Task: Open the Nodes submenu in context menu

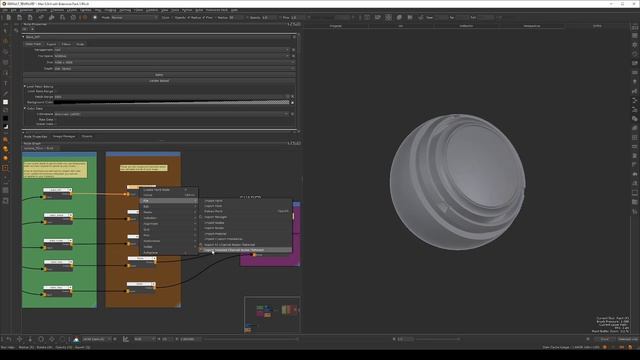Action: pyautogui.click(x=169, y=212)
